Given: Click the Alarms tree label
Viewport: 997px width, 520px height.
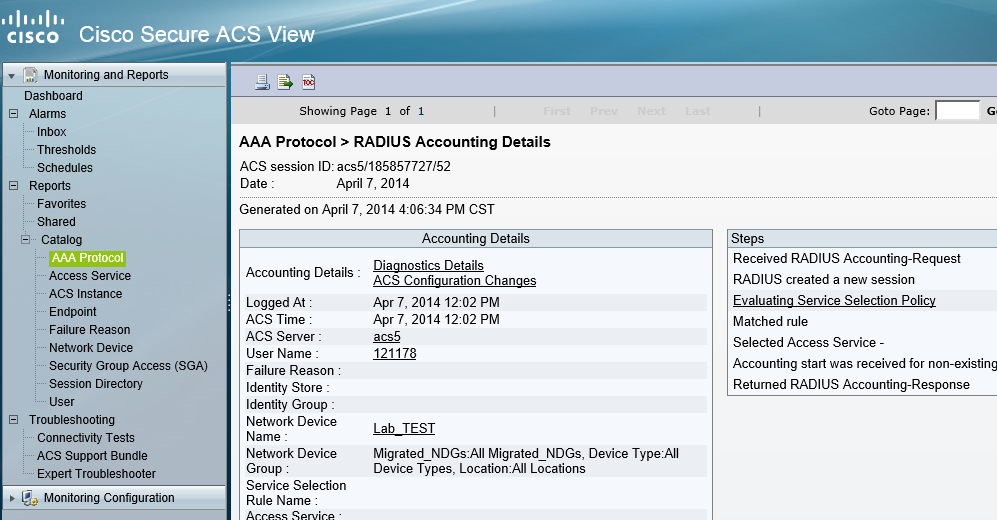Looking at the screenshot, I should tap(47, 114).
